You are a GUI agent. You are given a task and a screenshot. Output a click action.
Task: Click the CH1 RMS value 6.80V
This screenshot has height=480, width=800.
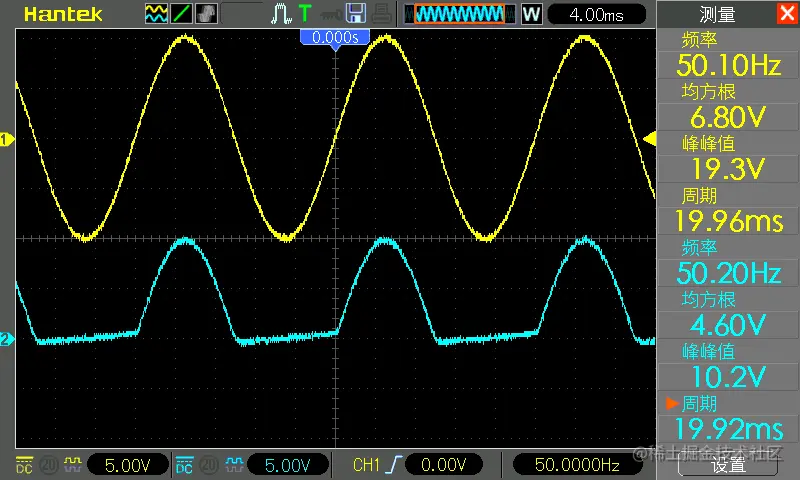click(728, 117)
